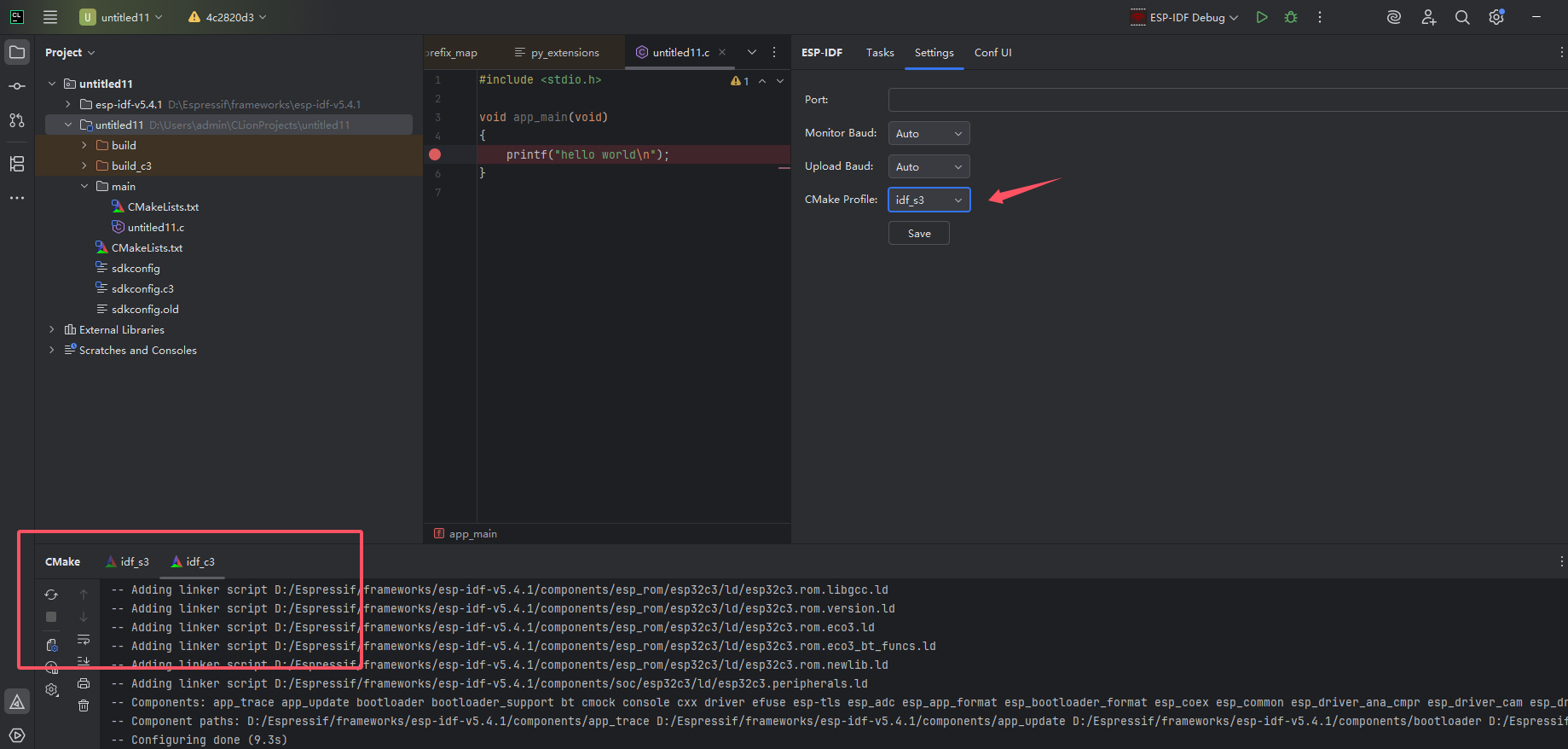Run the ESP-IDF Debug configuration
The width and height of the screenshot is (1568, 749).
click(x=1262, y=17)
